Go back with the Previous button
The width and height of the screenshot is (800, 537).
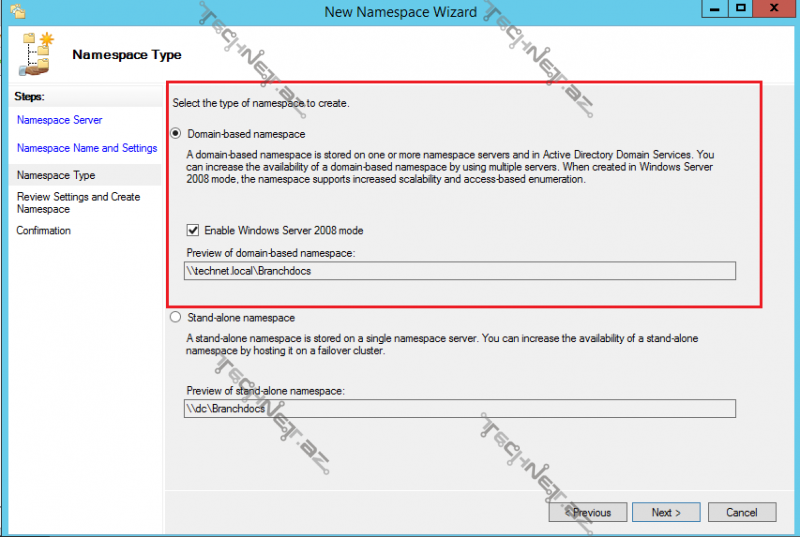point(588,512)
